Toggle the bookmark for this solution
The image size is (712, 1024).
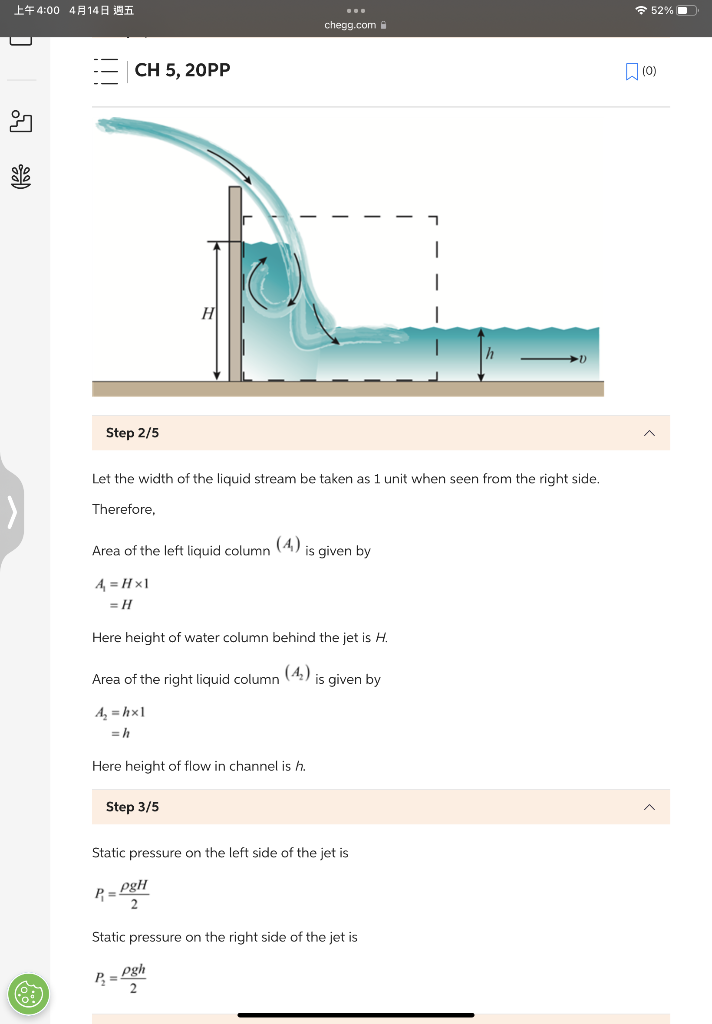(x=633, y=70)
